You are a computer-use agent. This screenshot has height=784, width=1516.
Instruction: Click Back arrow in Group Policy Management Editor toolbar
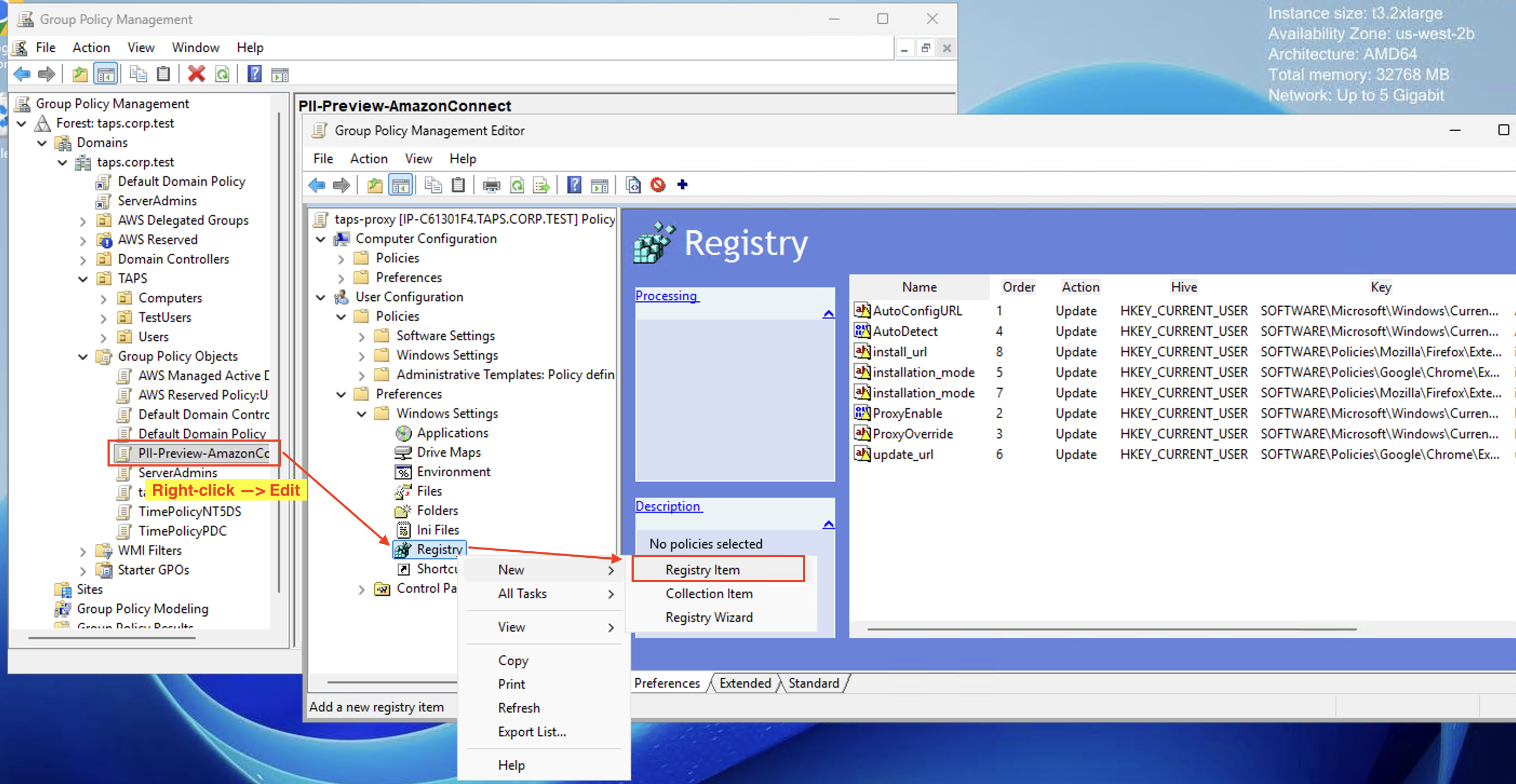(x=317, y=185)
